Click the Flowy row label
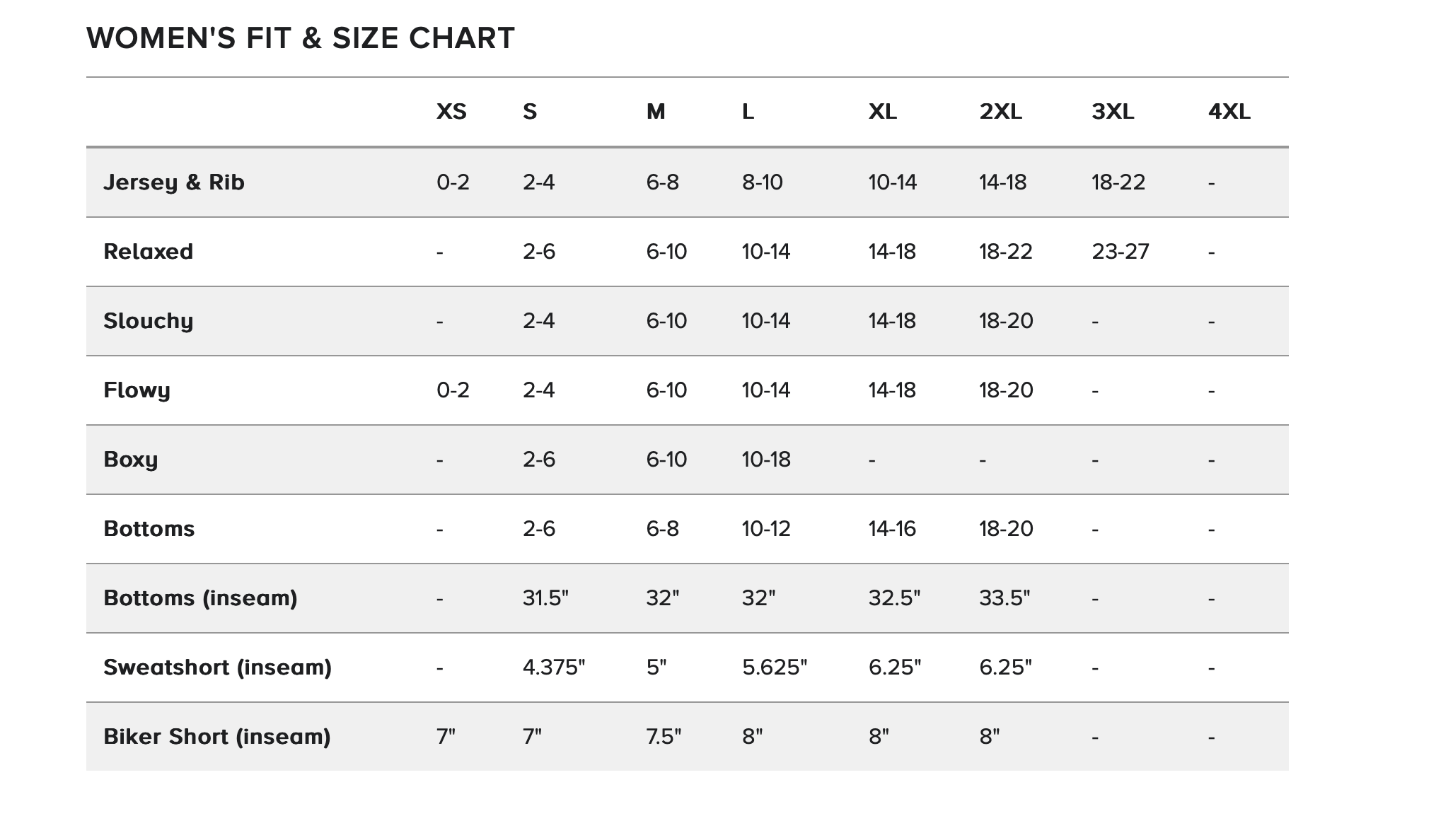The image size is (1436, 840). point(137,390)
